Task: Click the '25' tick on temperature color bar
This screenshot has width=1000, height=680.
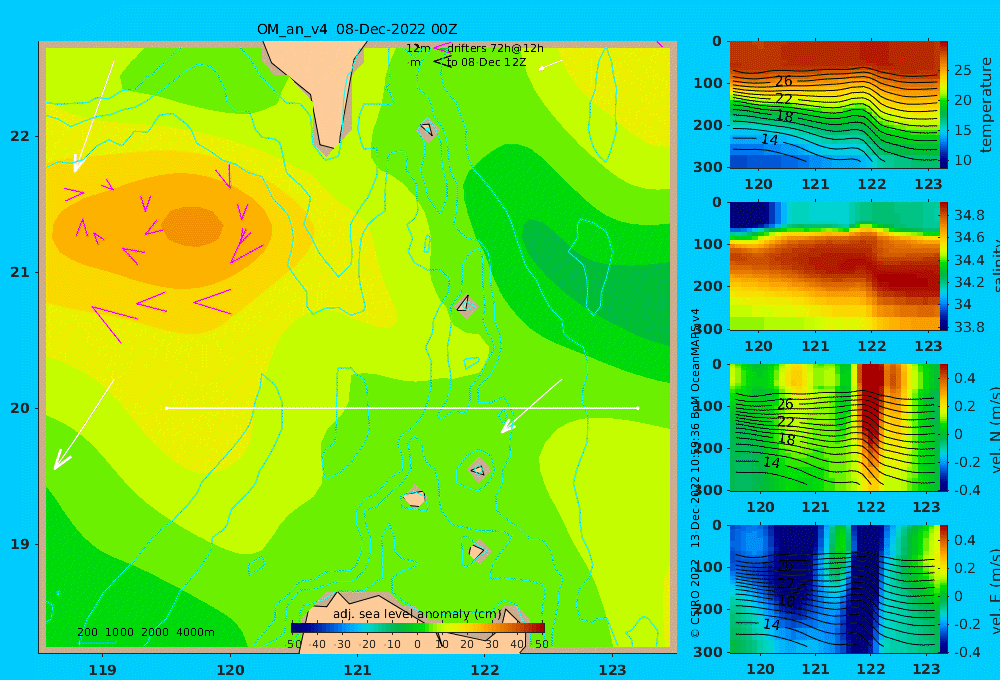Action: pyautogui.click(x=963, y=70)
